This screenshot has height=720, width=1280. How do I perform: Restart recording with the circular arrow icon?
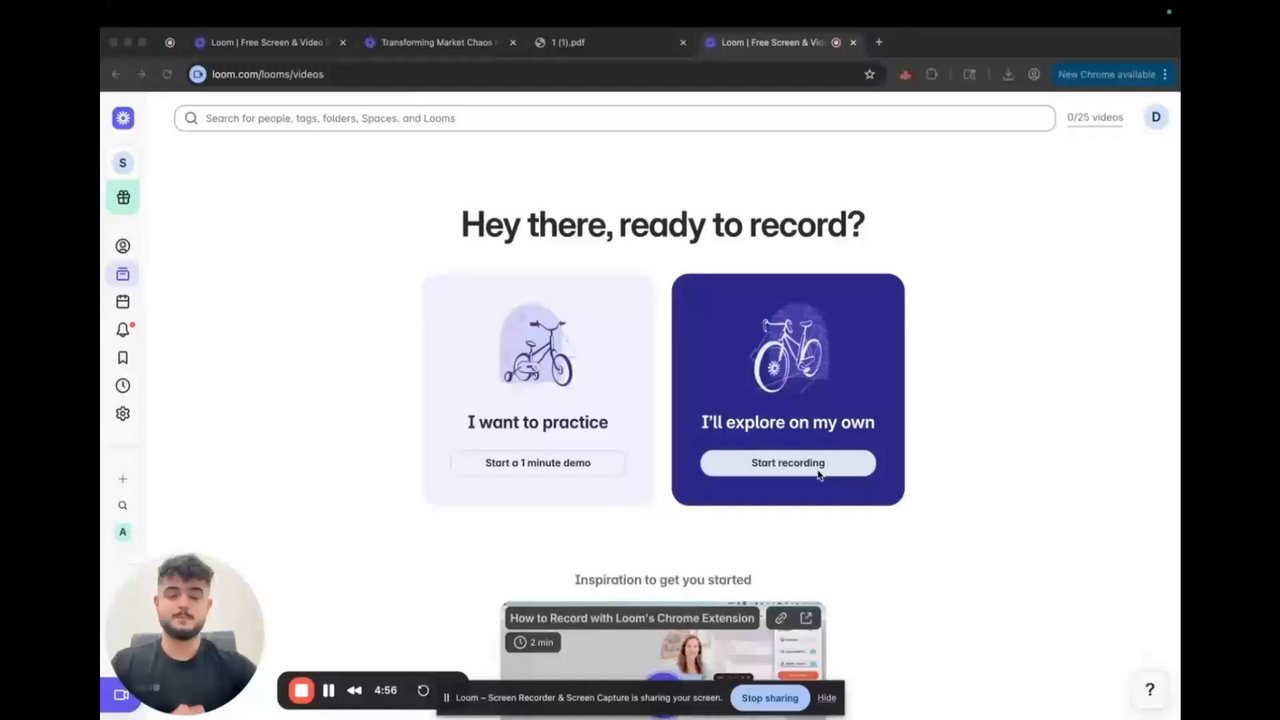(423, 690)
